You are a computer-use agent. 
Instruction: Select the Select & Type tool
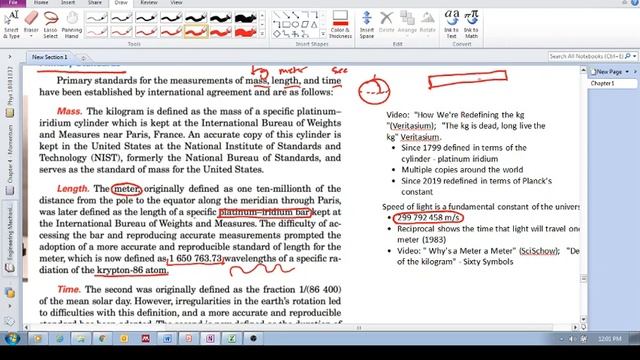coord(11,24)
